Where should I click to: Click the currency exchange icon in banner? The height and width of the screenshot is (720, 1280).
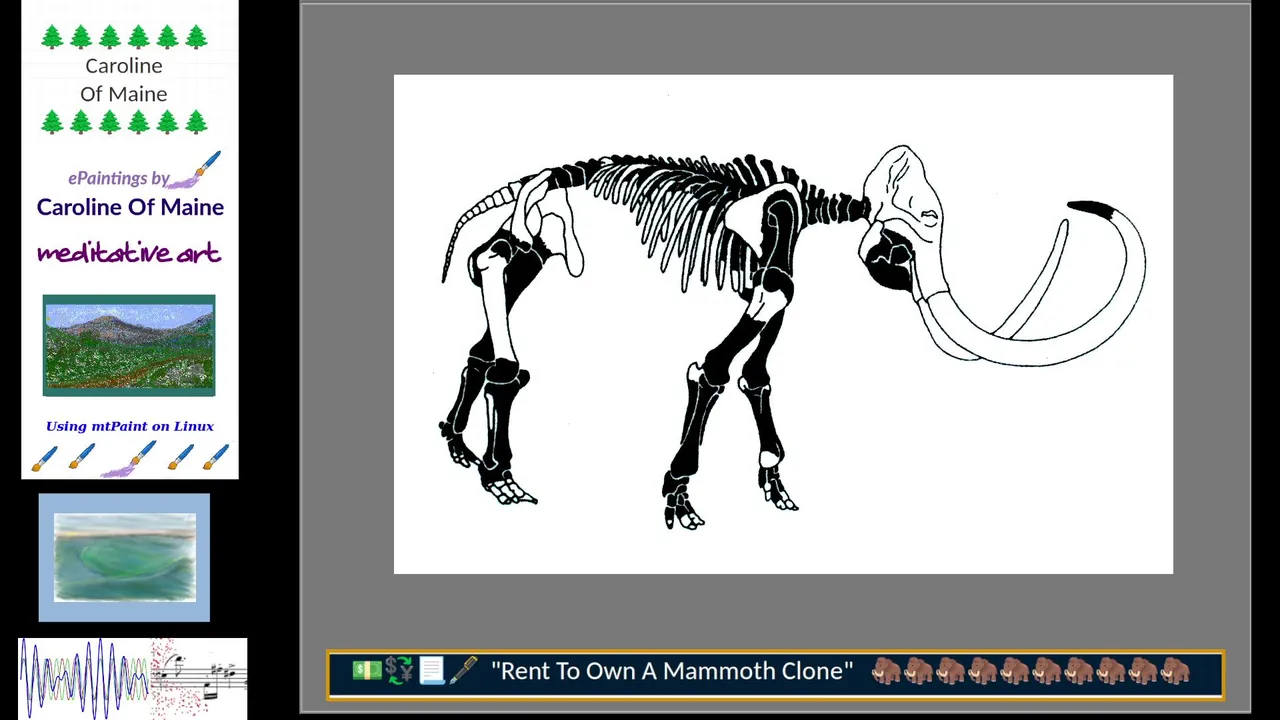(399, 671)
